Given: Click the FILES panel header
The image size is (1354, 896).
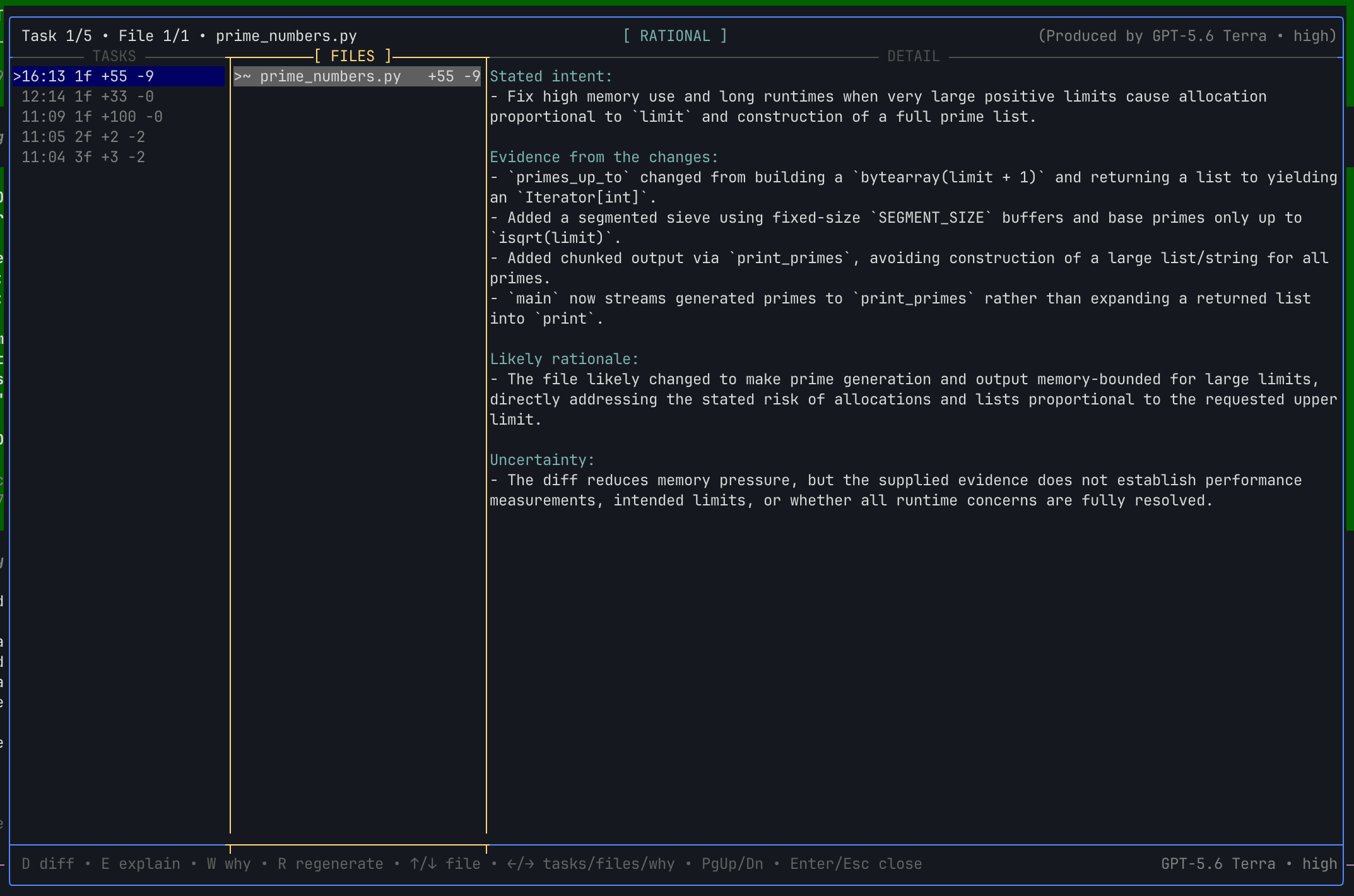Looking at the screenshot, I should tap(353, 56).
